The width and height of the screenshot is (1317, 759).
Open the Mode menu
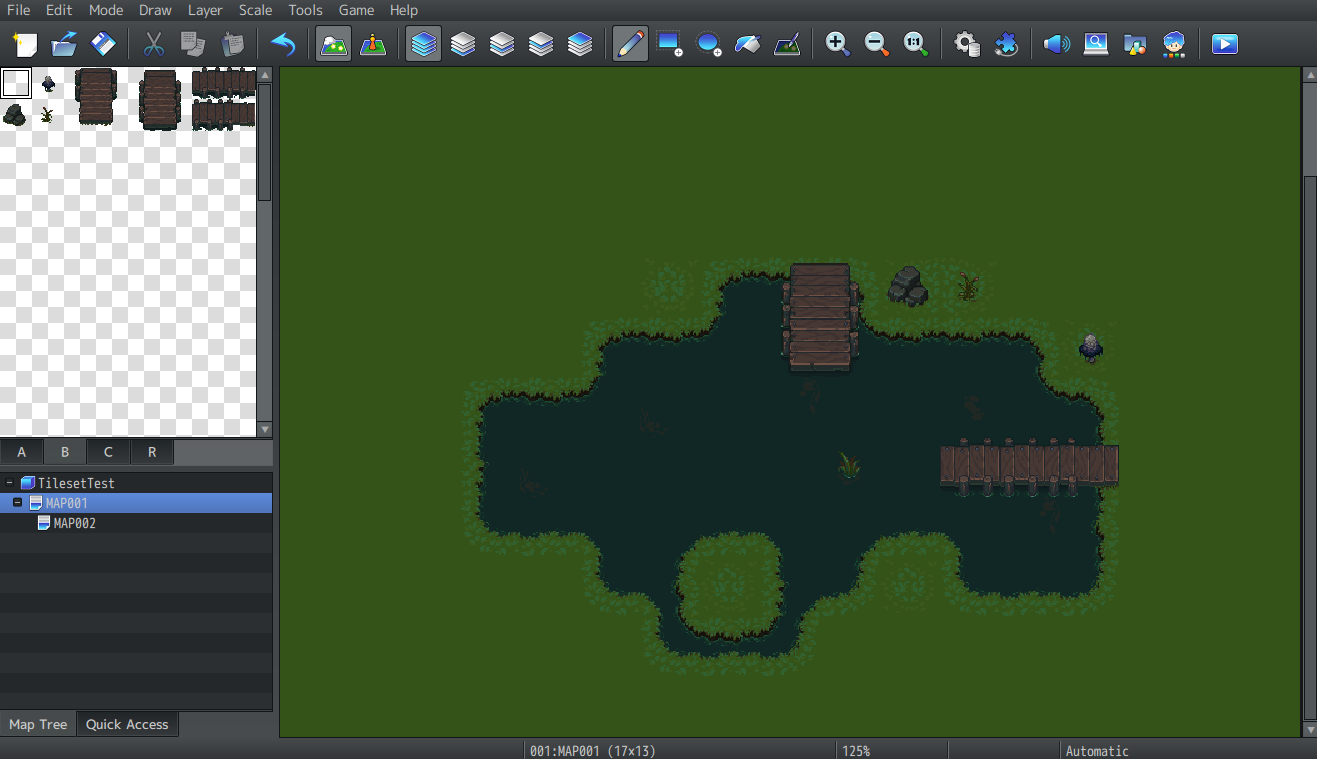point(106,10)
